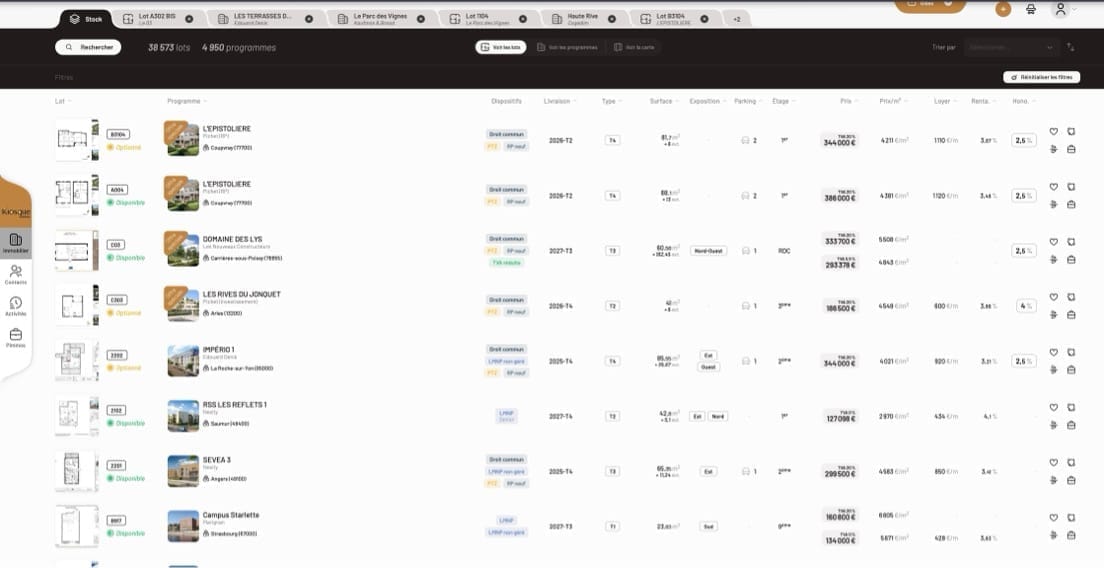
Task: Open briefcase section in left sidebar
Action: (15, 338)
